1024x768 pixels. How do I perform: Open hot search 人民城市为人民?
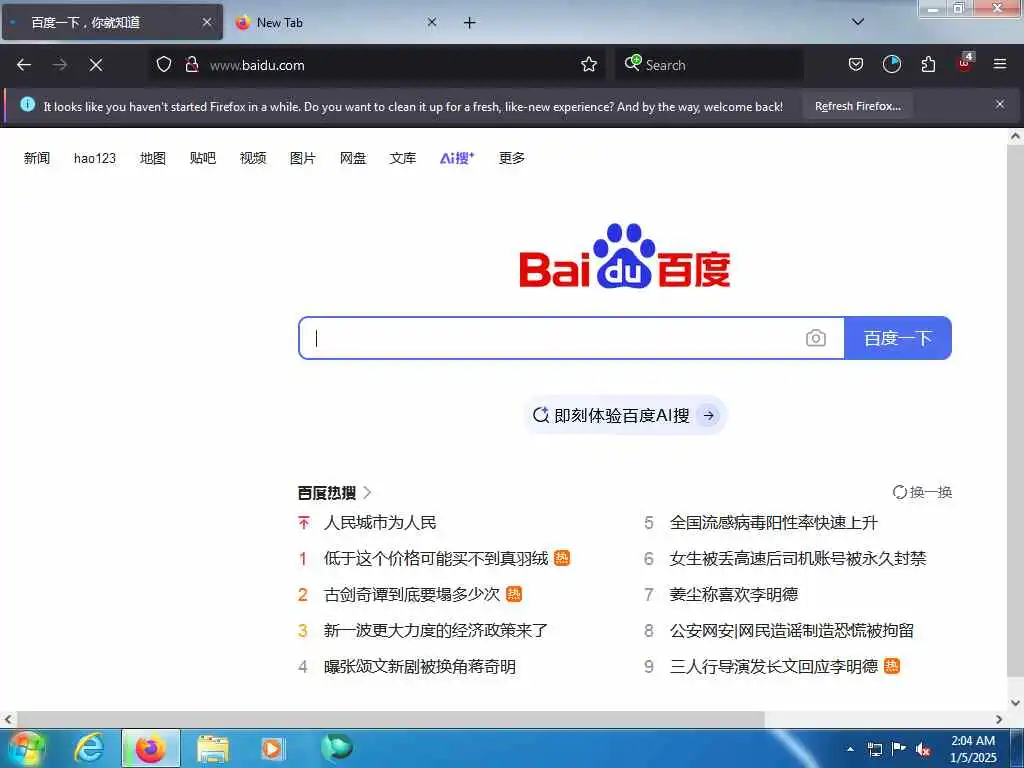pyautogui.click(x=380, y=522)
